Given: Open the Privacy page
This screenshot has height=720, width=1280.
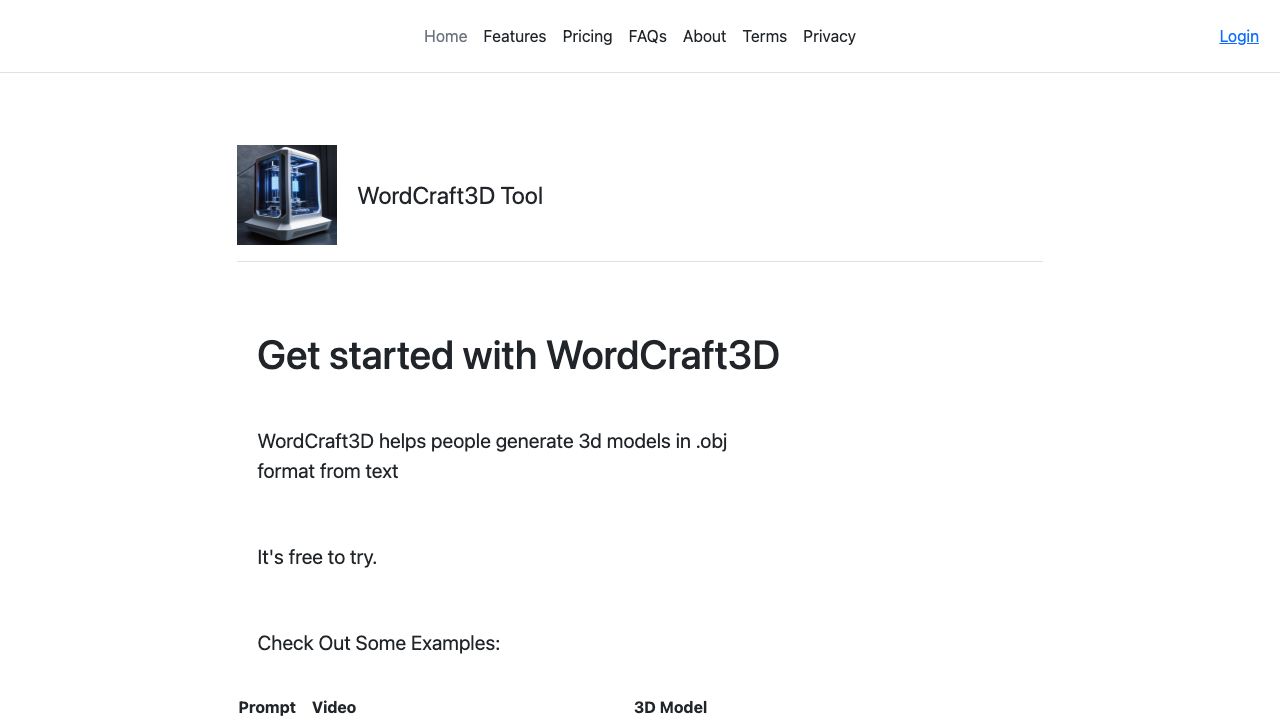Looking at the screenshot, I should click(829, 36).
